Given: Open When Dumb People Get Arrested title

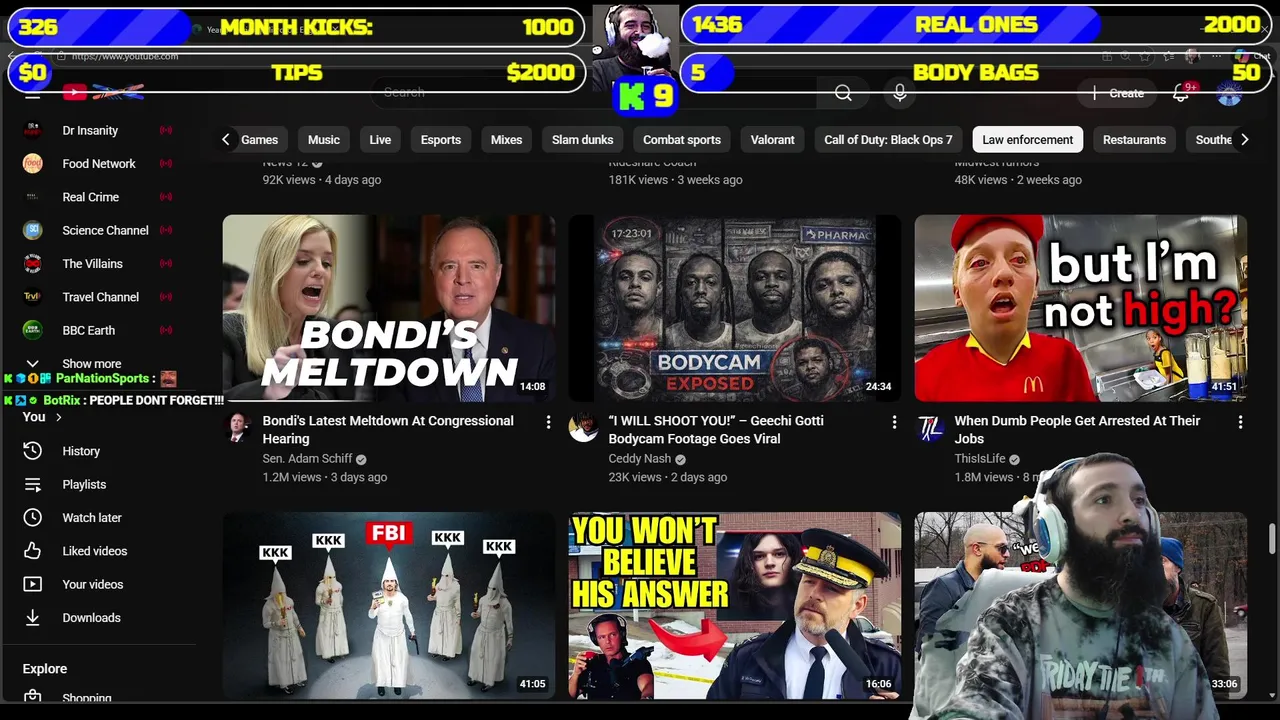Looking at the screenshot, I should click(x=1077, y=430).
